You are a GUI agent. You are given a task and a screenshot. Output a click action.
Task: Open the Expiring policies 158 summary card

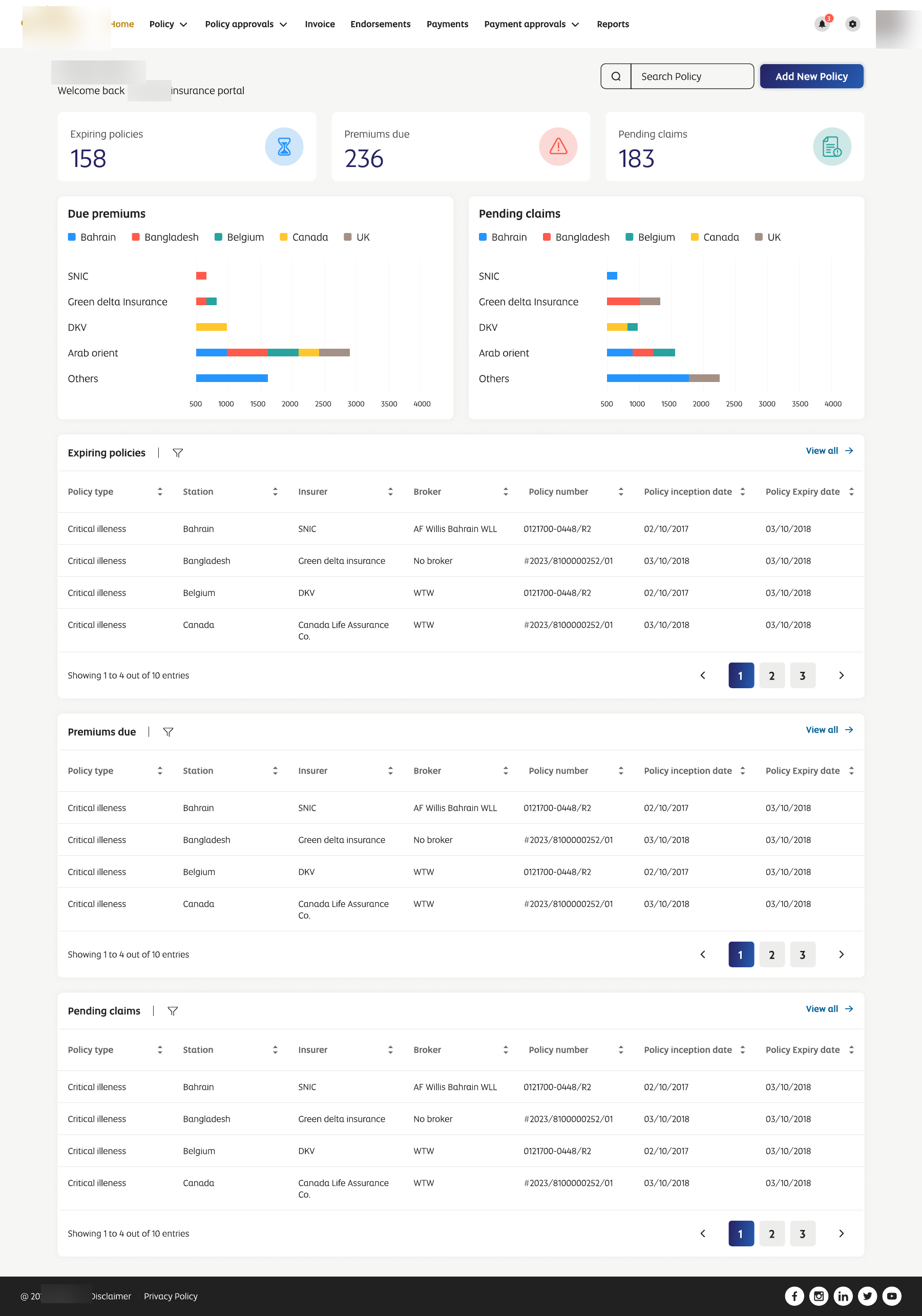[x=187, y=147]
